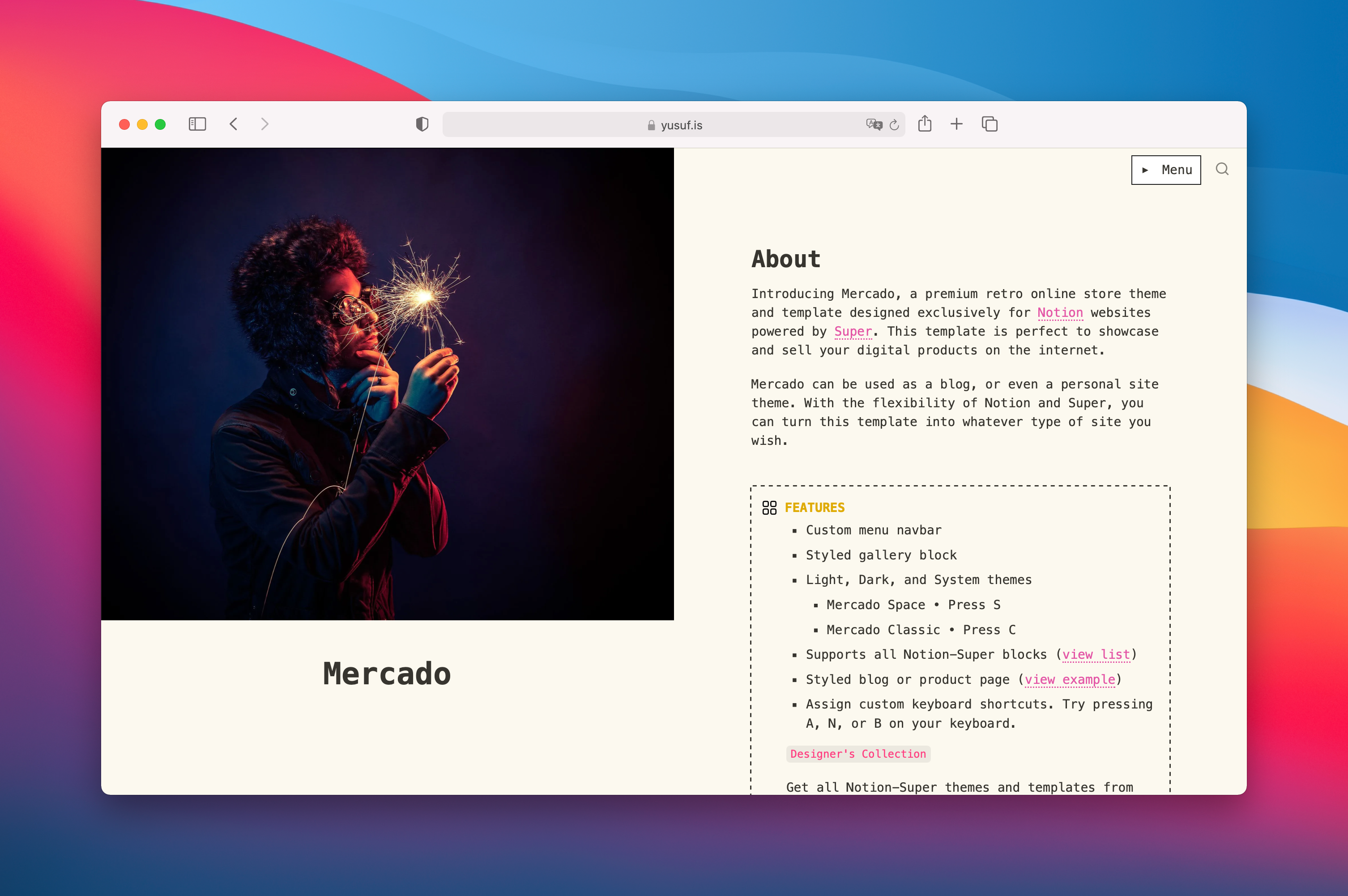Open the Share sheet icon

click(x=925, y=124)
